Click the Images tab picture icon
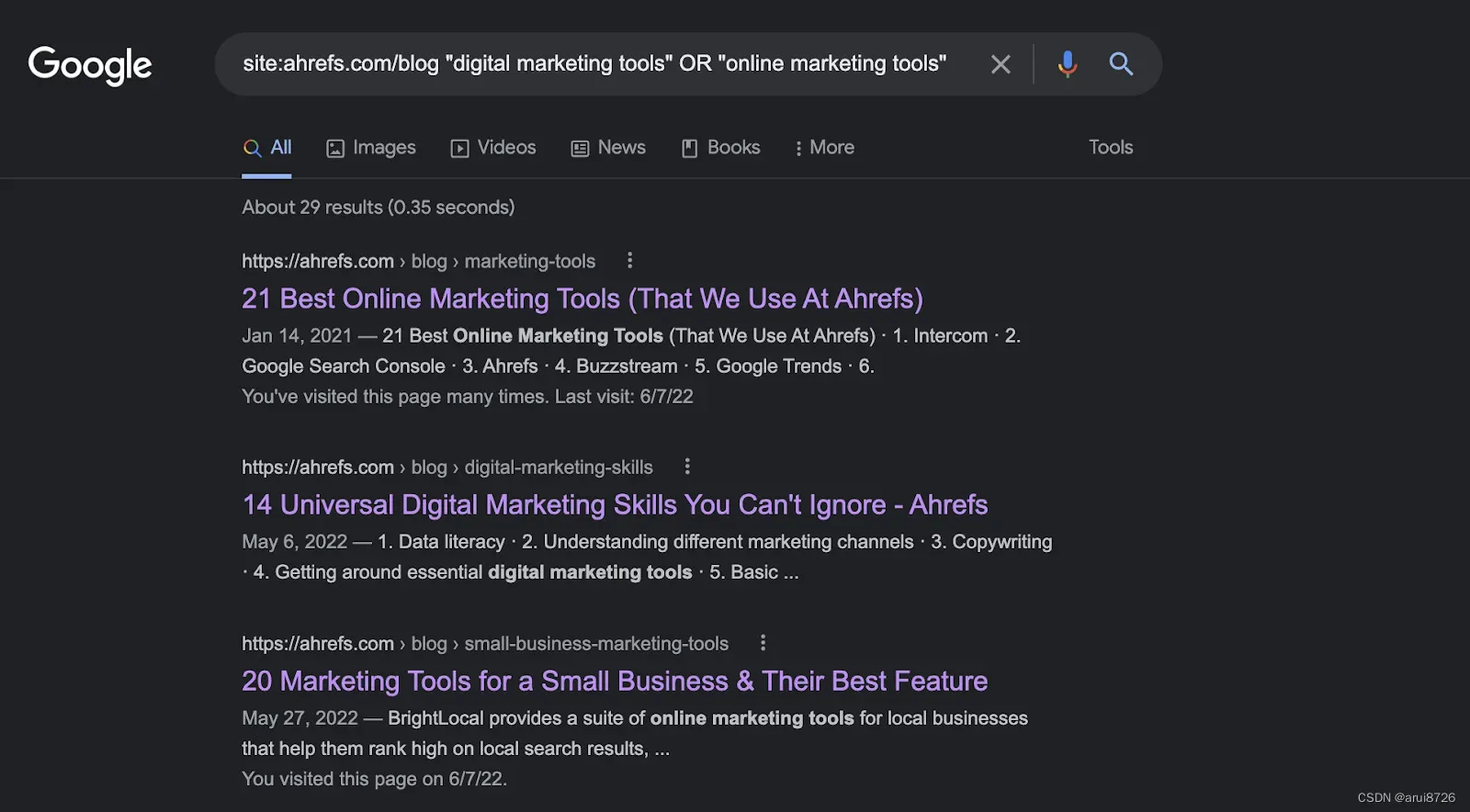This screenshot has height=812, width=1470. coord(335,149)
